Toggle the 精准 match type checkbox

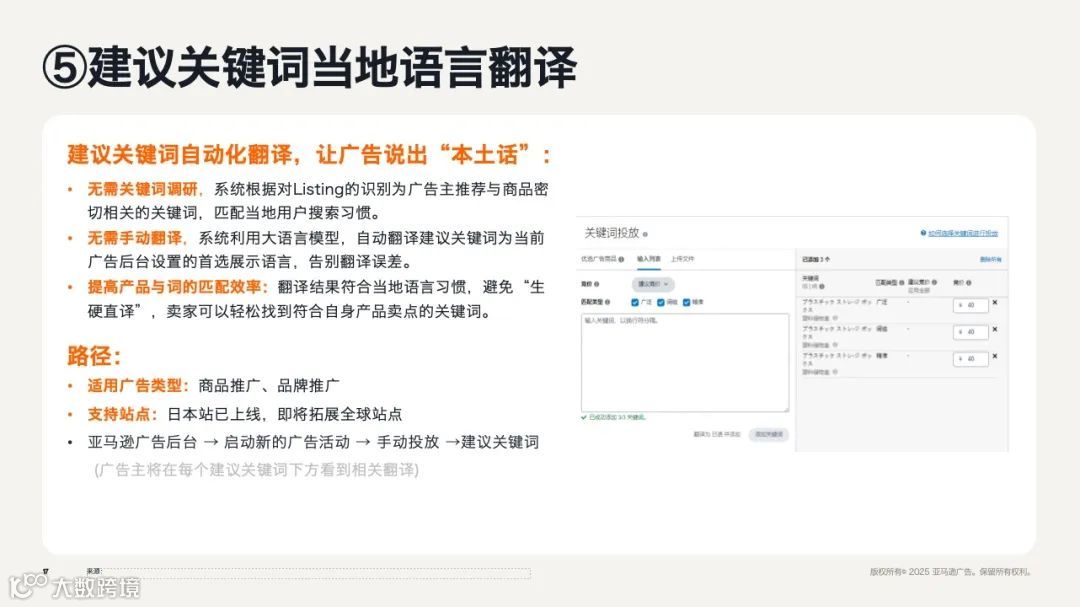(x=687, y=302)
